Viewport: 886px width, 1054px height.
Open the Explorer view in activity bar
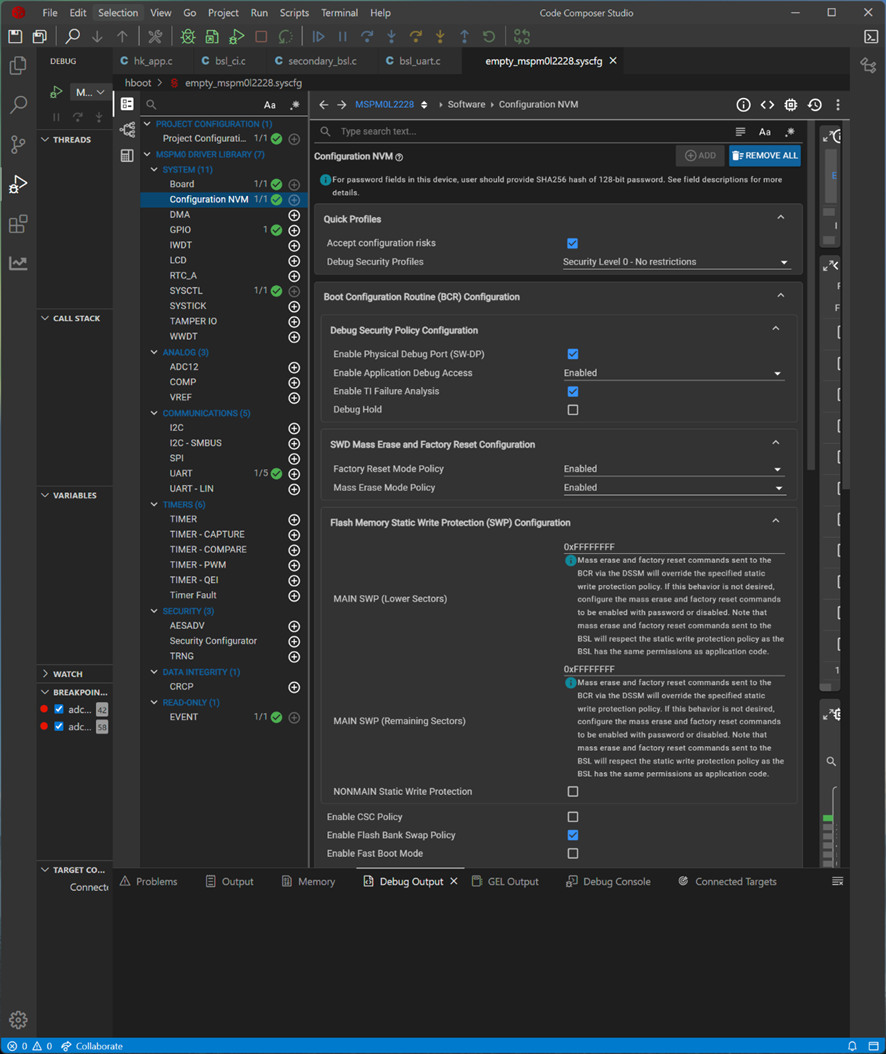tap(18, 65)
